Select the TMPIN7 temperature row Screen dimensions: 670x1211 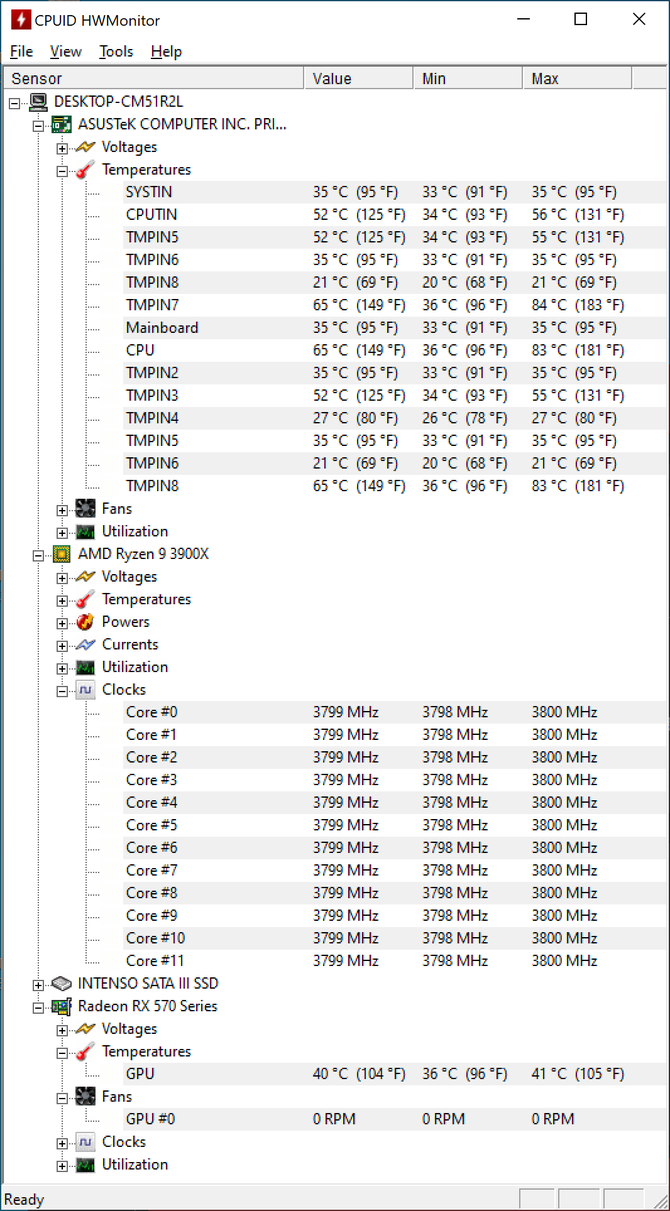coord(394,305)
